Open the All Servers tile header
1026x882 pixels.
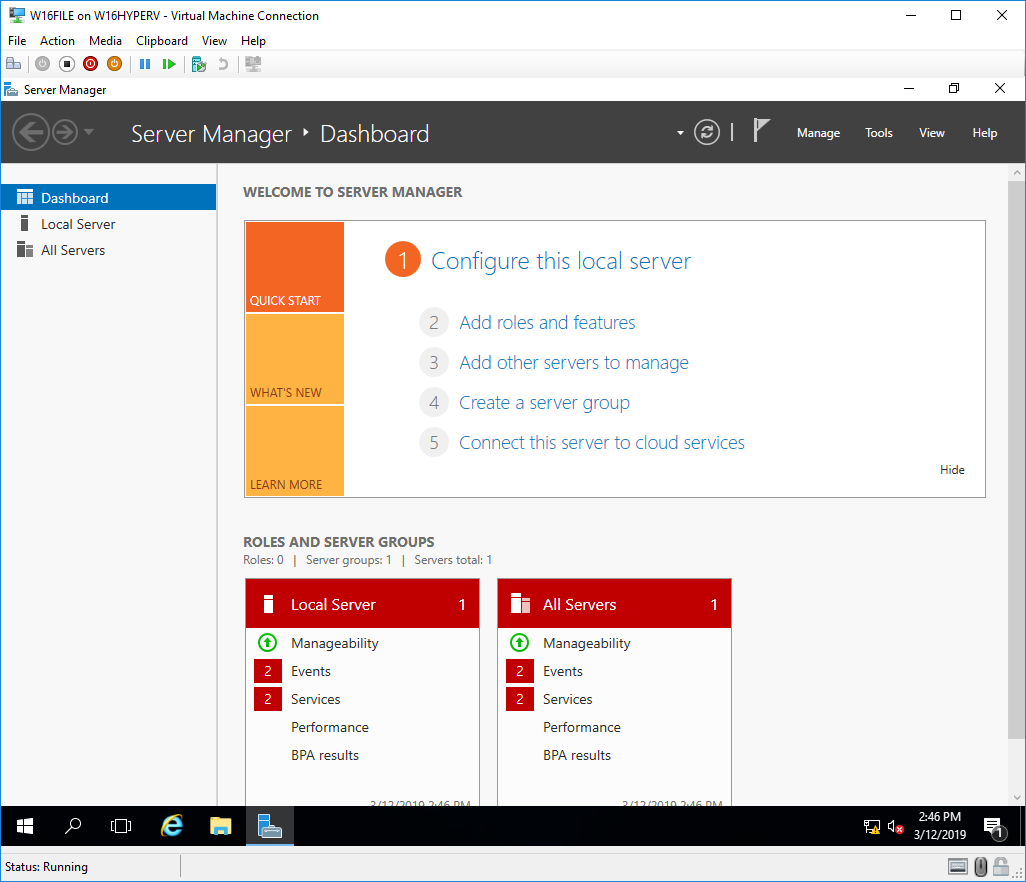[x=614, y=604]
